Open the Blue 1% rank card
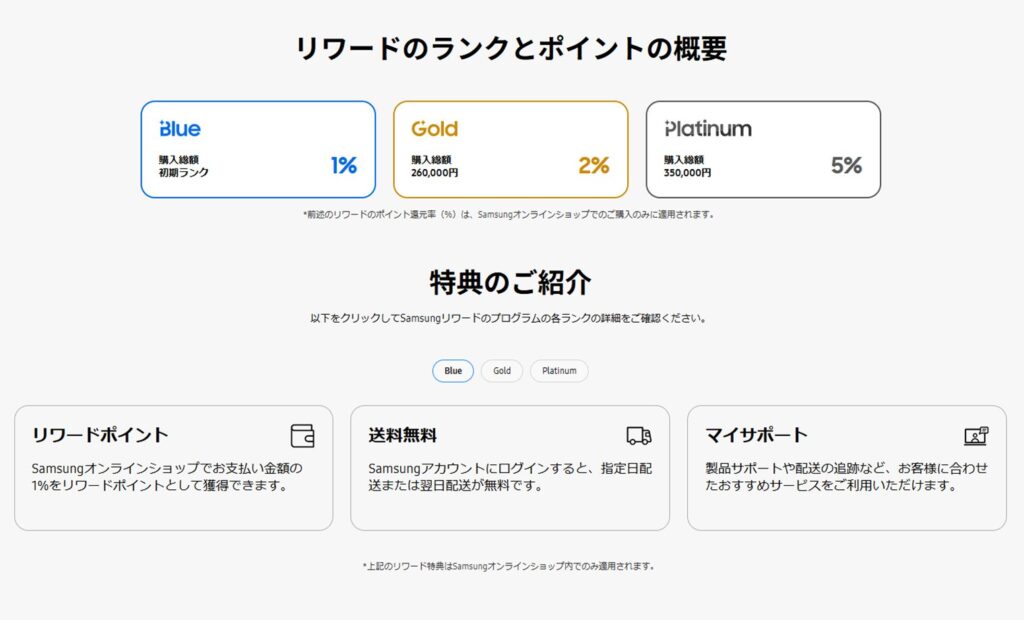The image size is (1024, 620). [x=258, y=150]
